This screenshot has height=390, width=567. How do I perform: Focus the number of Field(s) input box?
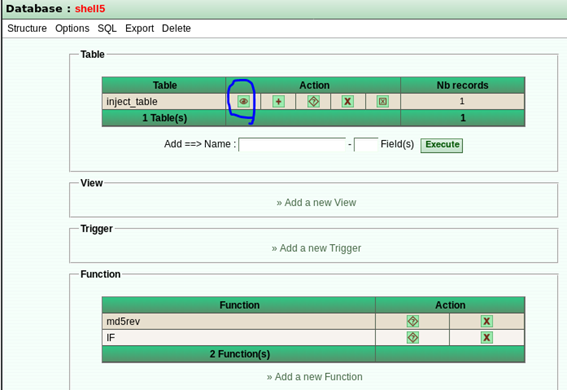tap(366, 145)
